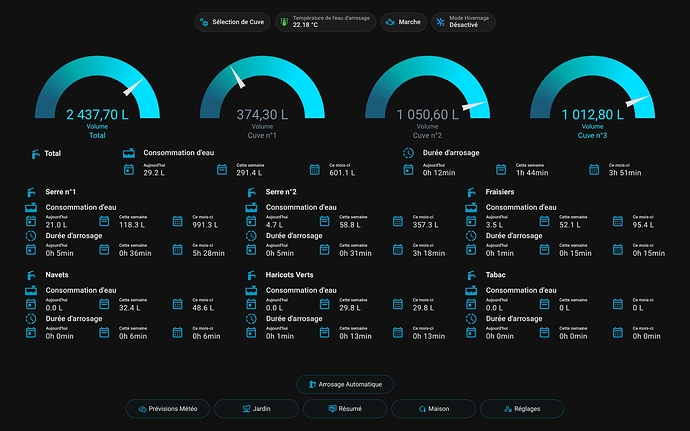
Task: Open Serre n°1 monthly duration 5h 28min
Action: pos(209,254)
